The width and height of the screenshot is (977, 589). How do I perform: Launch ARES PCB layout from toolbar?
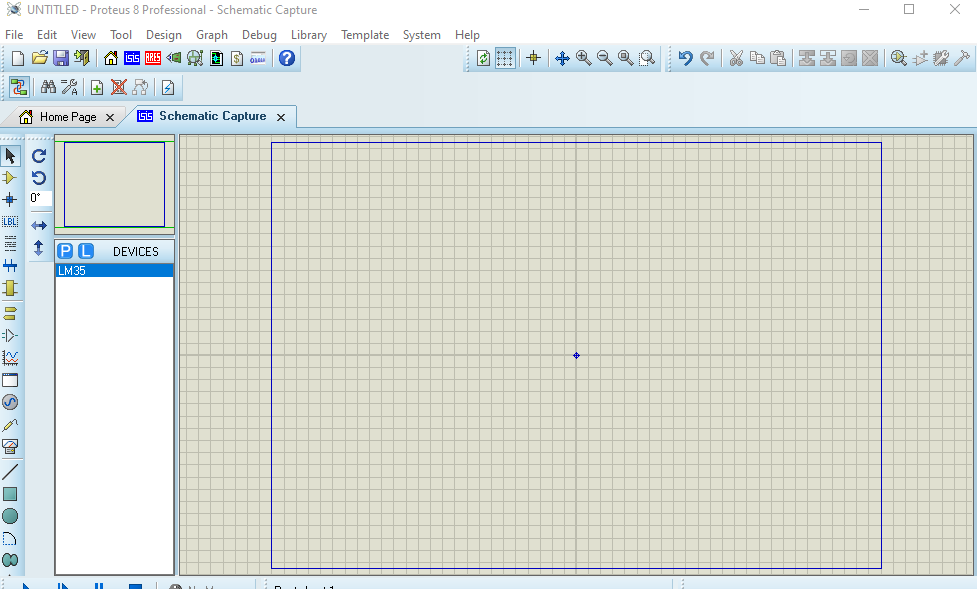coord(153,59)
